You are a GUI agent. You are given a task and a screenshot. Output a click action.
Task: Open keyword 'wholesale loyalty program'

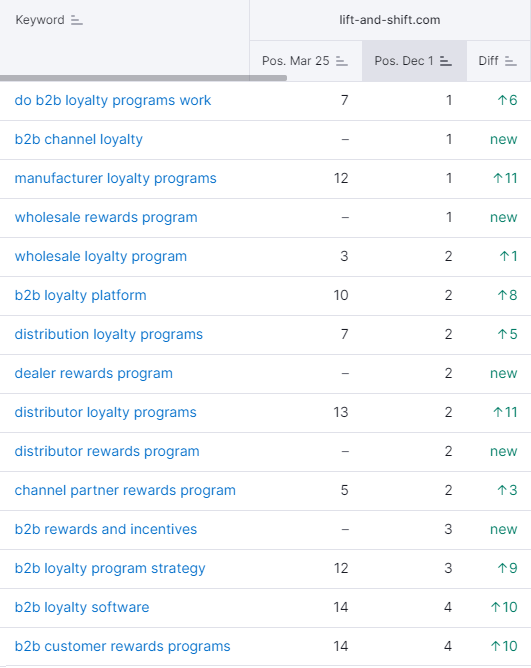click(x=101, y=256)
